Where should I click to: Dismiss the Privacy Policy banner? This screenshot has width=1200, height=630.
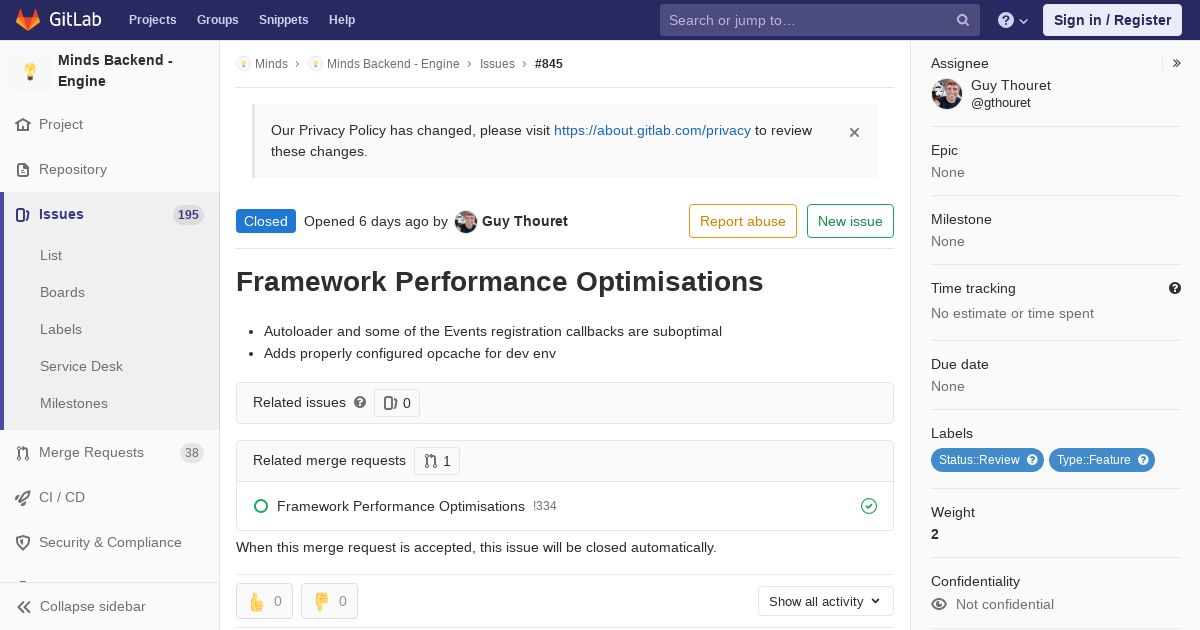[854, 132]
